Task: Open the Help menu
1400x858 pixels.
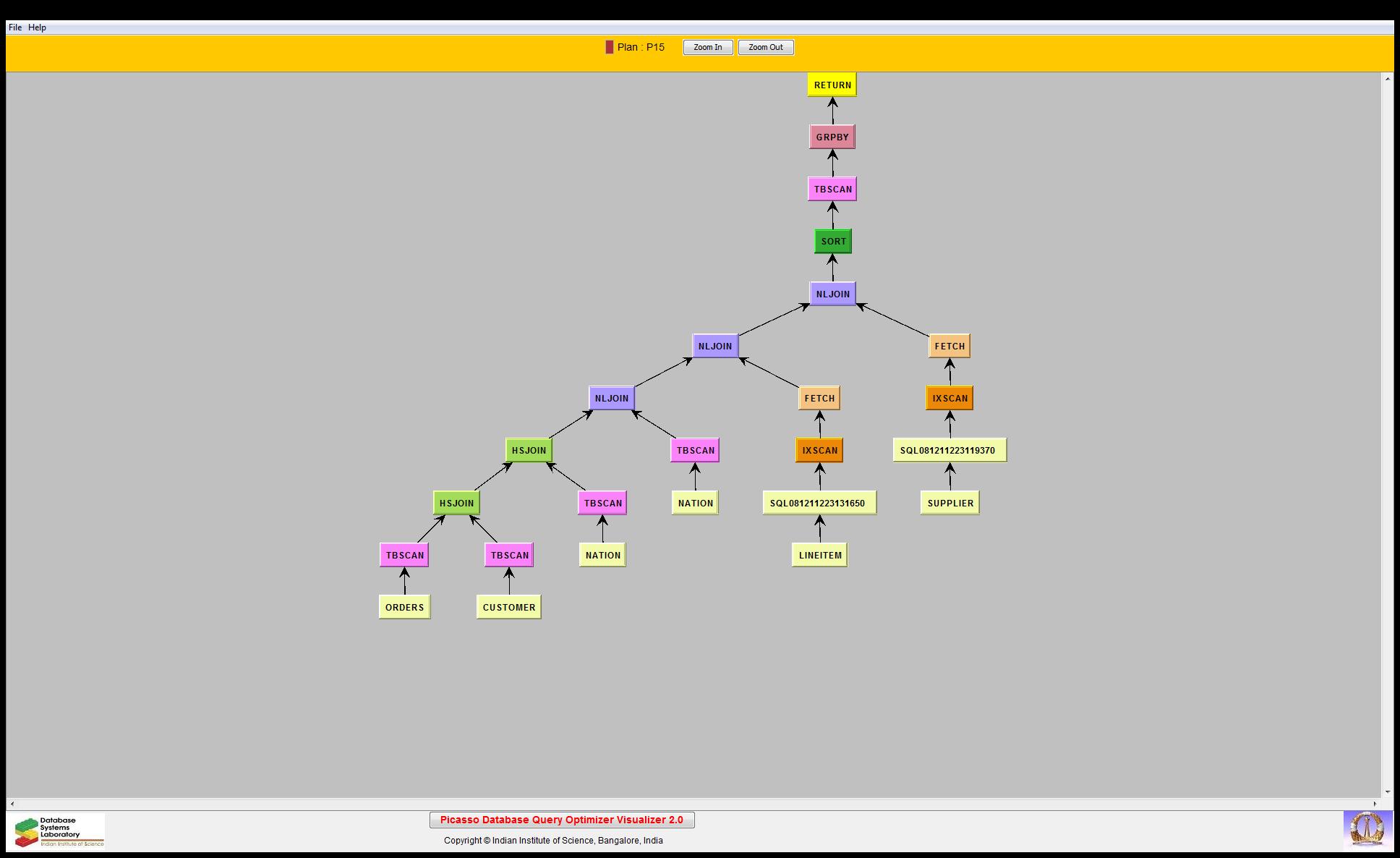Action: [37, 27]
